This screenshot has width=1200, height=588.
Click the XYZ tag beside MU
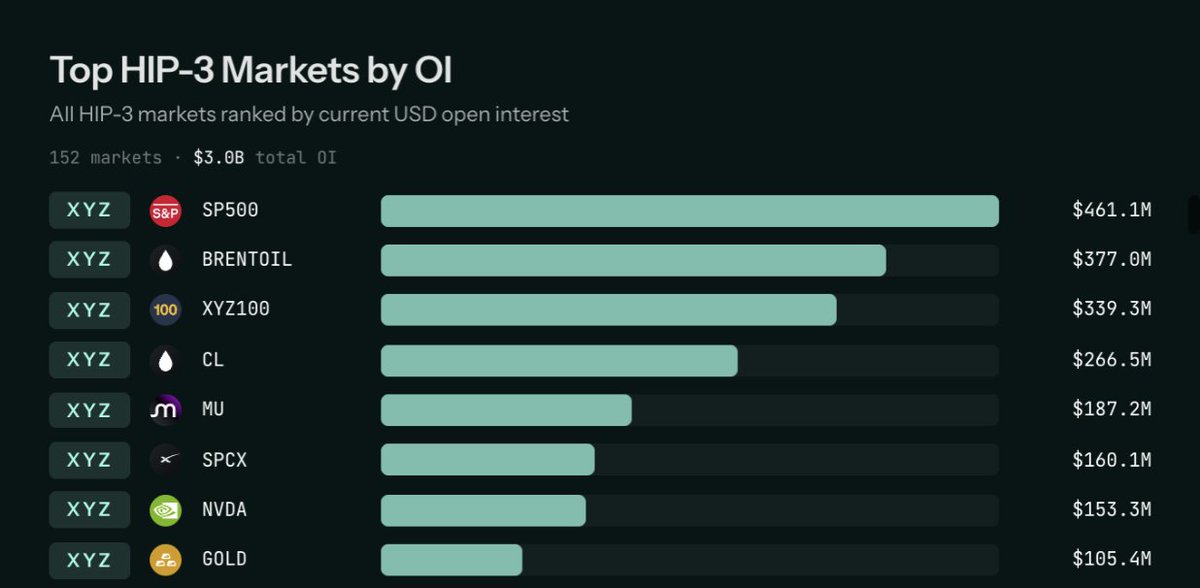click(90, 410)
